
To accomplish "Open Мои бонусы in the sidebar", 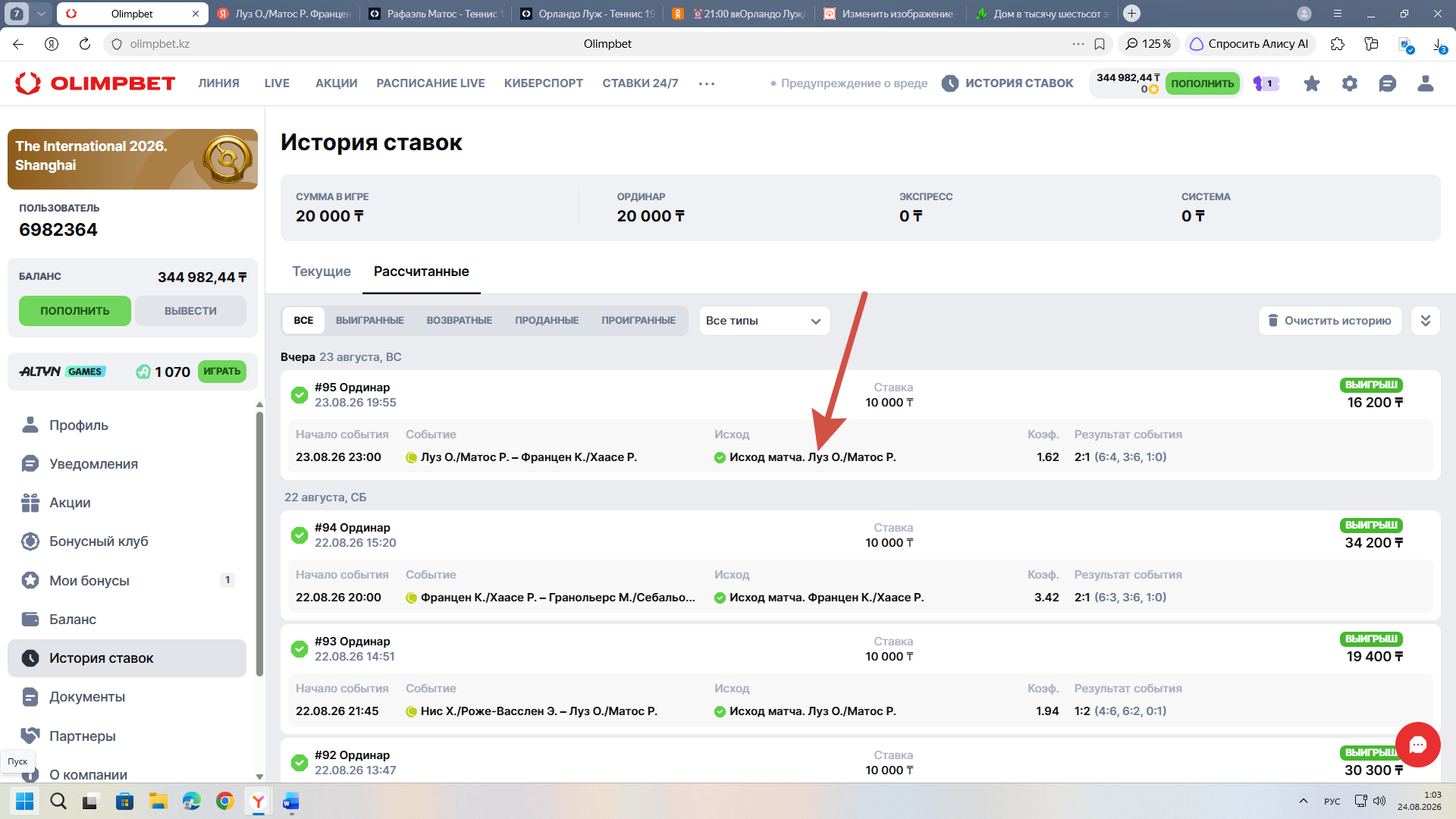I will click(127, 580).
